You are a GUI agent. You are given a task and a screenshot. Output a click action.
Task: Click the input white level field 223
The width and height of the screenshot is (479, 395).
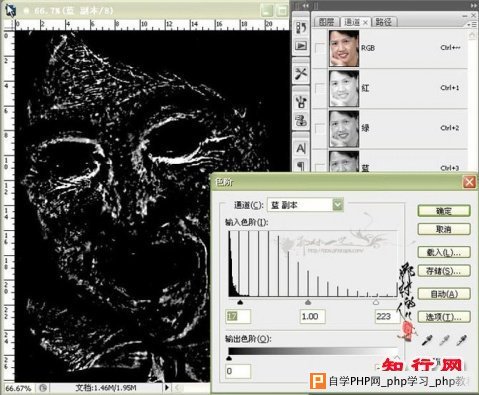[x=387, y=316]
